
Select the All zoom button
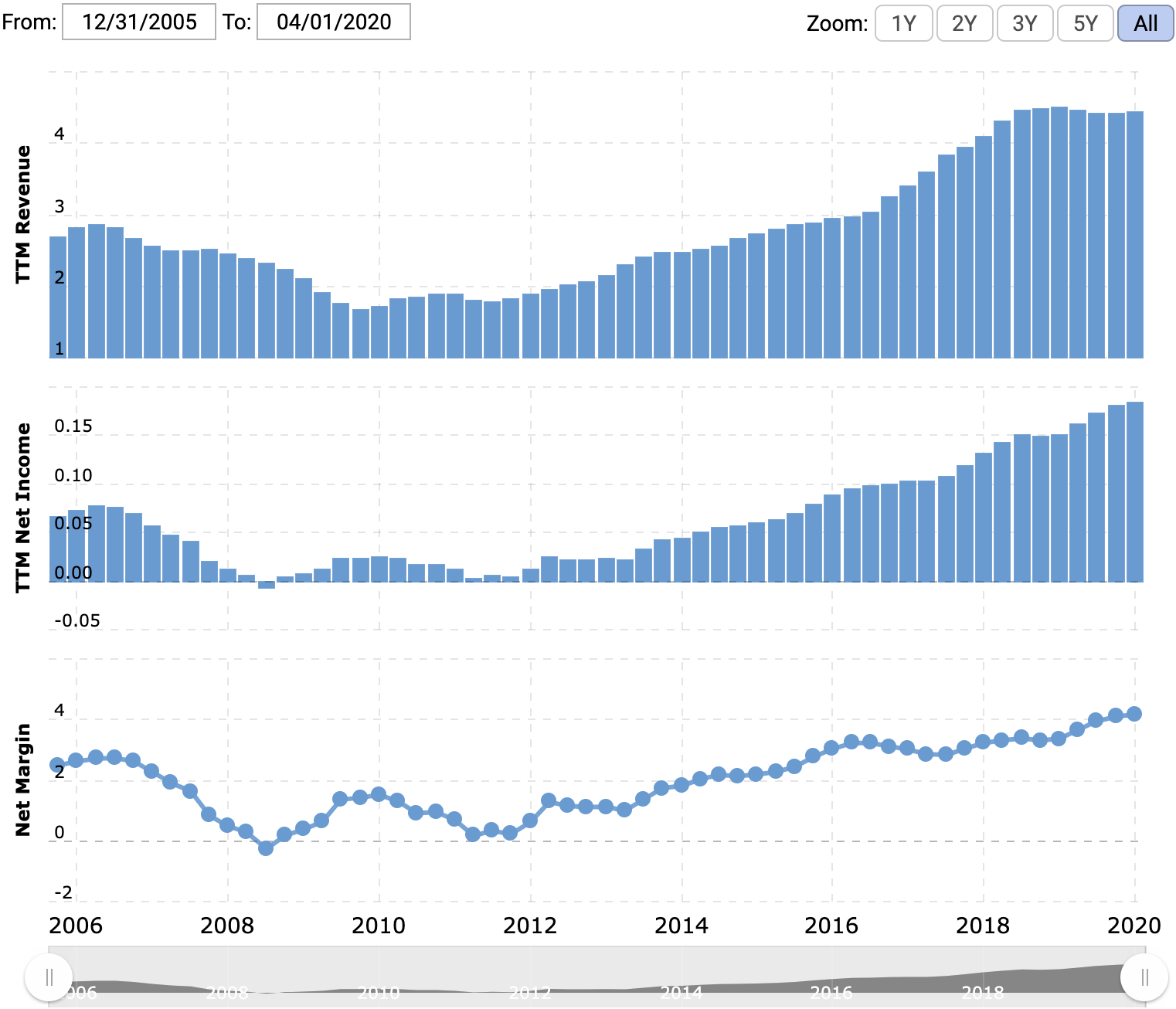[1146, 23]
